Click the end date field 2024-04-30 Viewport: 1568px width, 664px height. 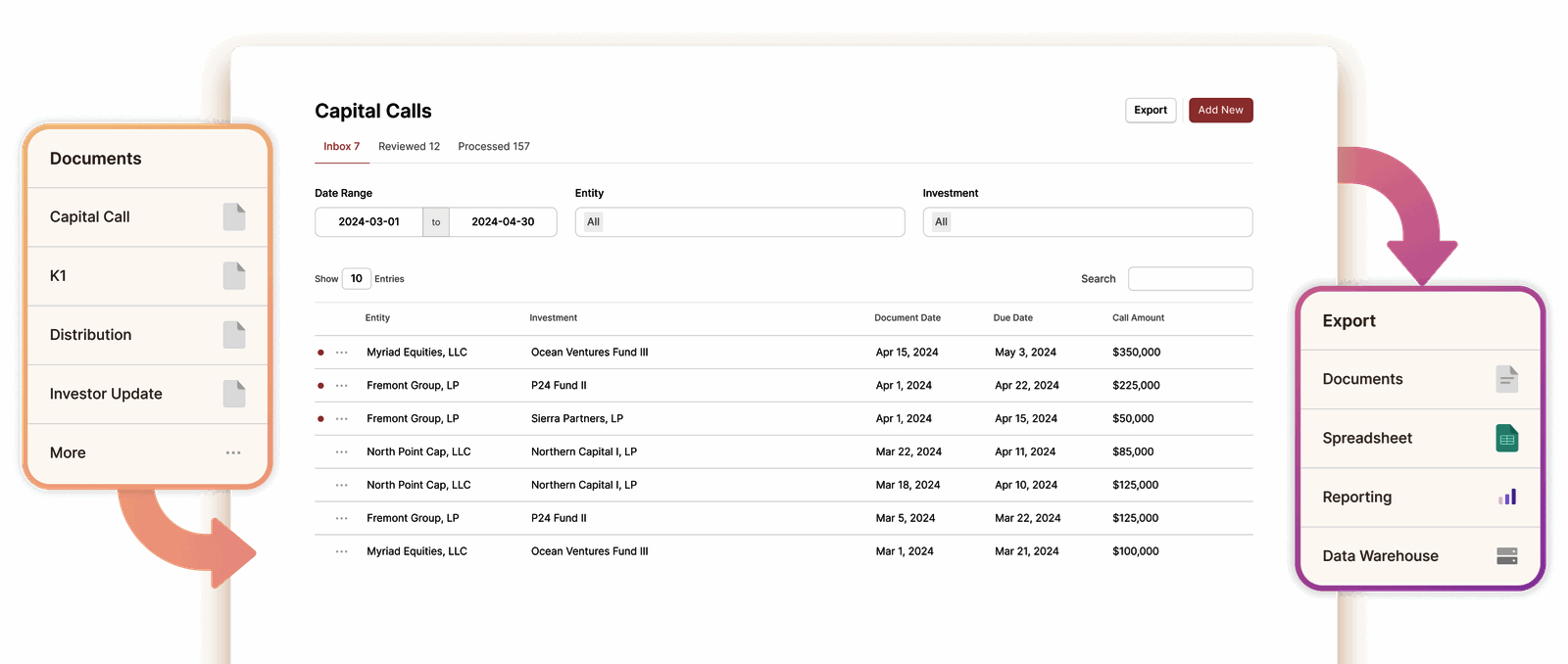(x=503, y=222)
